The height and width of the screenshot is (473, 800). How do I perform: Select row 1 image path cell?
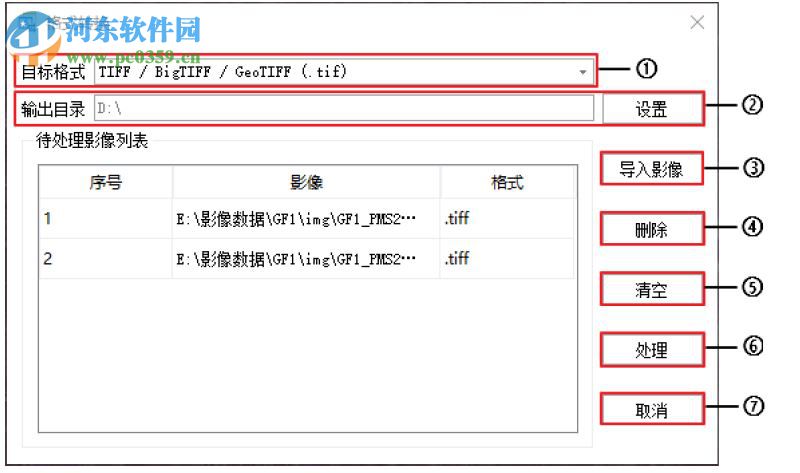306,219
